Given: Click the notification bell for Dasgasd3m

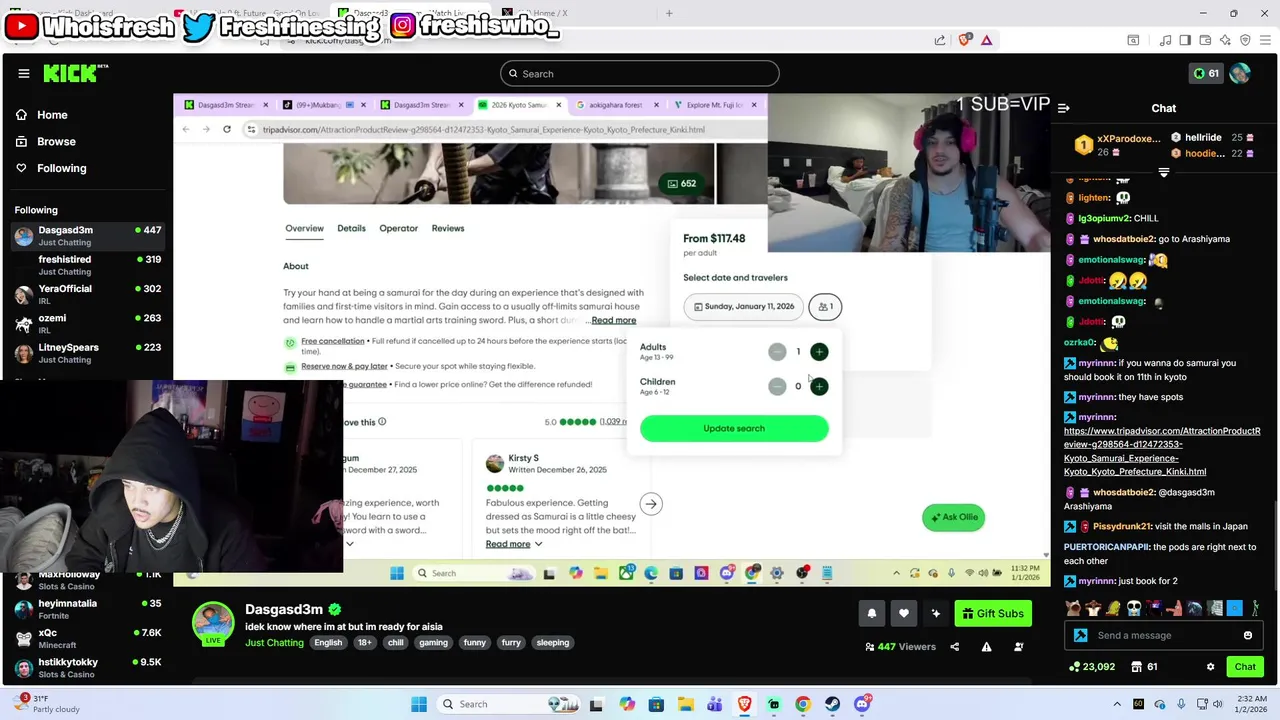Looking at the screenshot, I should [872, 613].
